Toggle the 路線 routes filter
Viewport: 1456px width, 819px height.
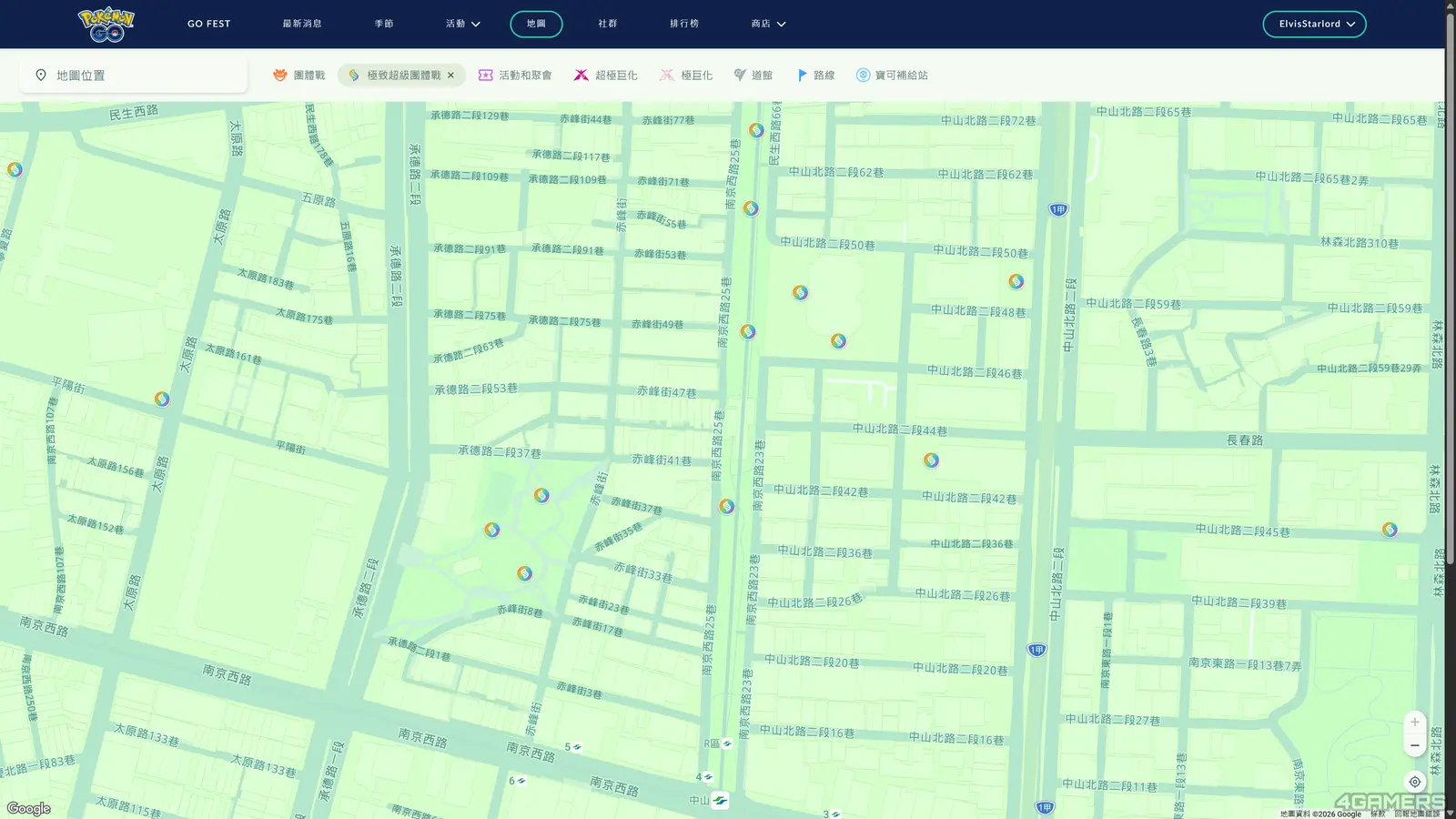click(x=815, y=76)
